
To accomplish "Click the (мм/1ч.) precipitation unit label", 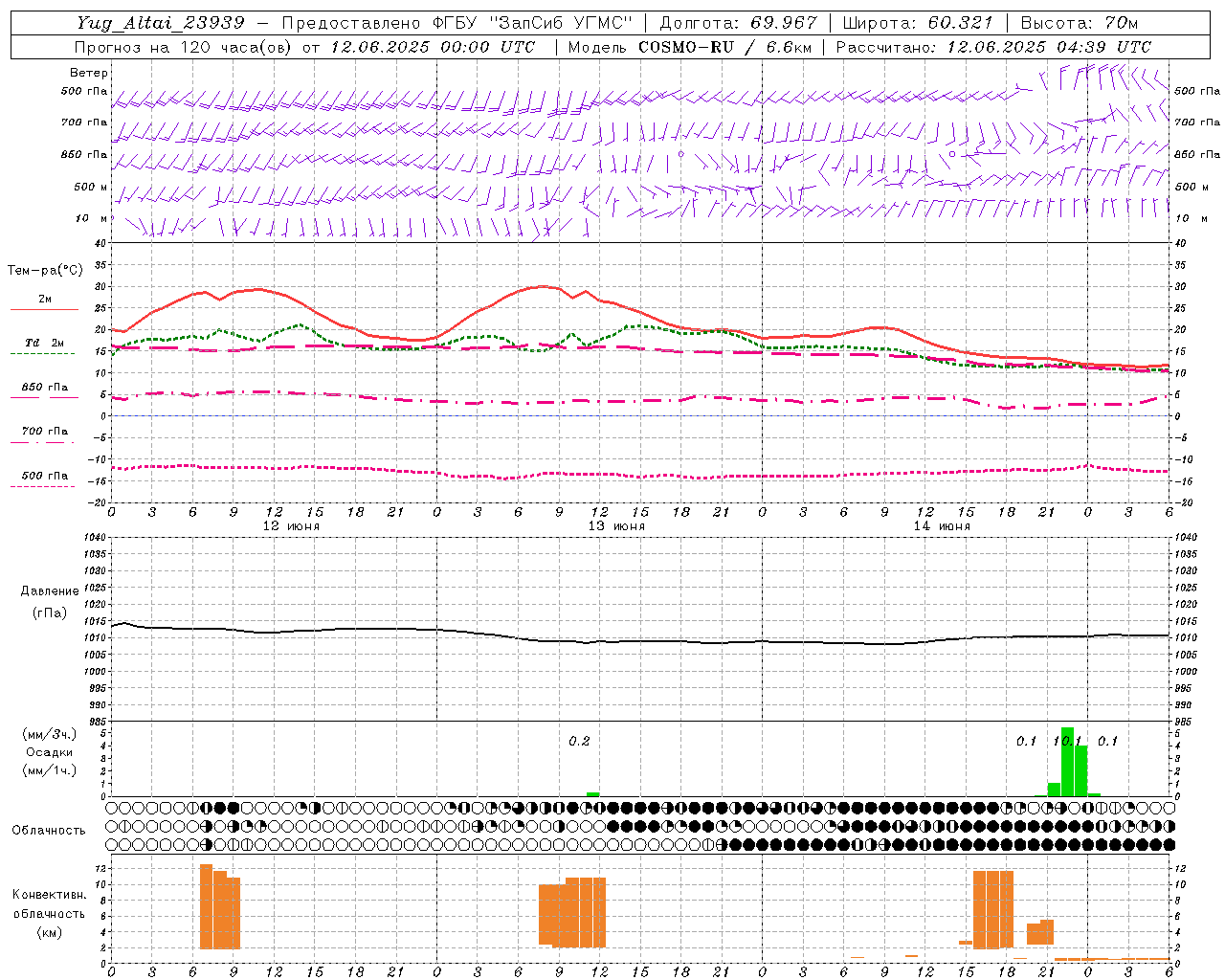I will click(x=50, y=770).
